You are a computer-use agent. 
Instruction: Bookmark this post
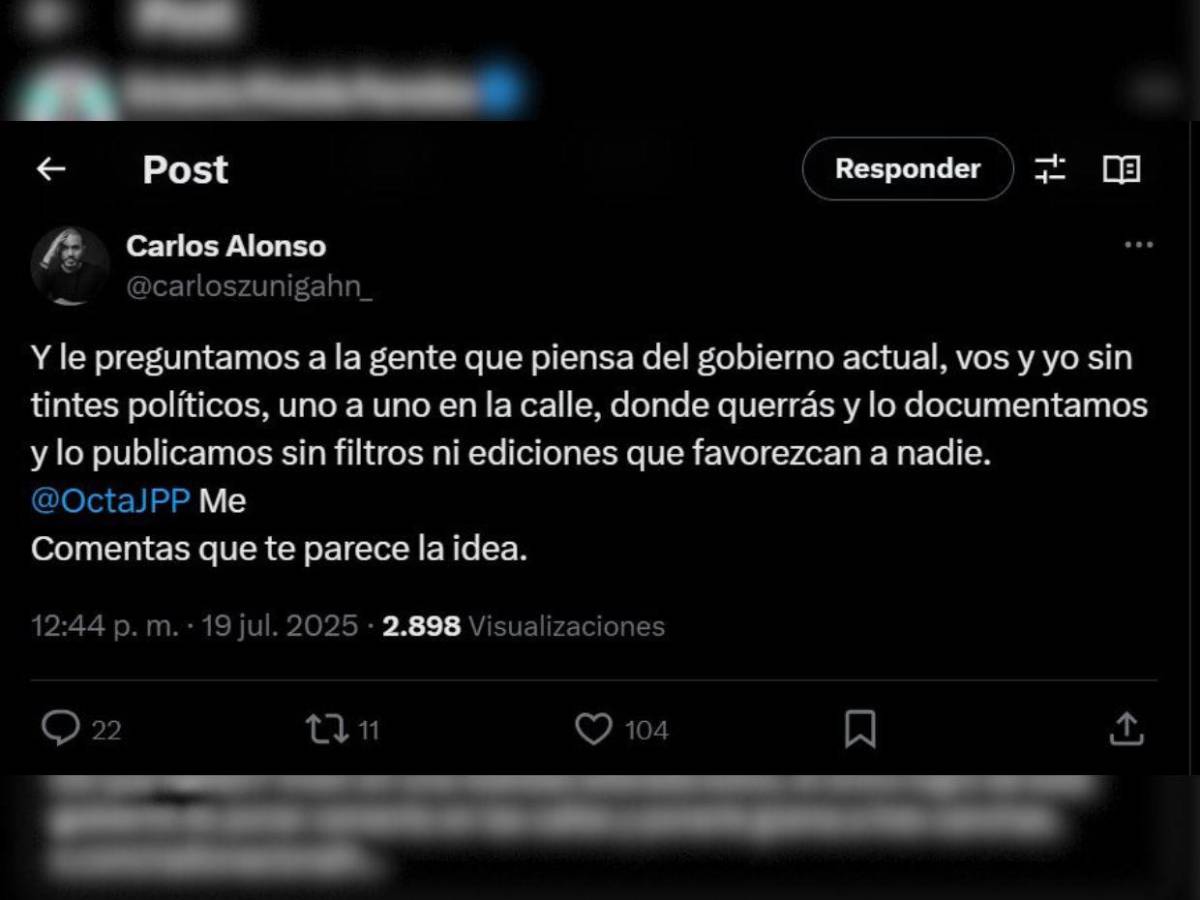pyautogui.click(x=860, y=729)
